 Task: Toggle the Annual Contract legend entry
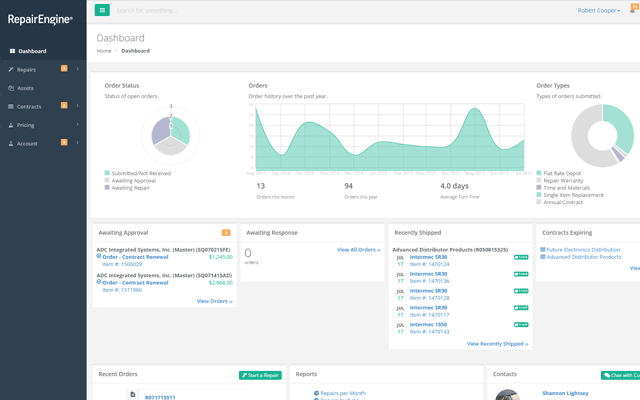click(560, 202)
